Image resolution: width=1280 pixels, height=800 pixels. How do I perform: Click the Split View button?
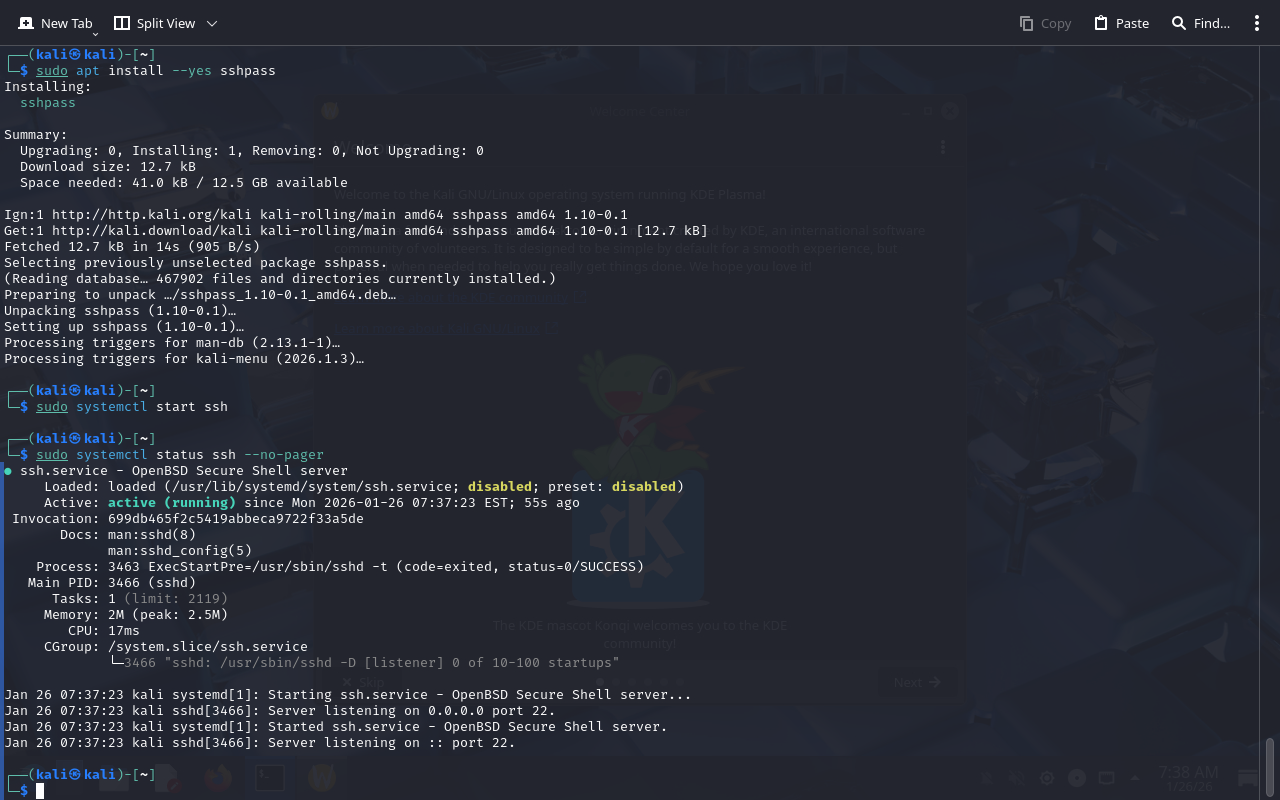(x=155, y=23)
